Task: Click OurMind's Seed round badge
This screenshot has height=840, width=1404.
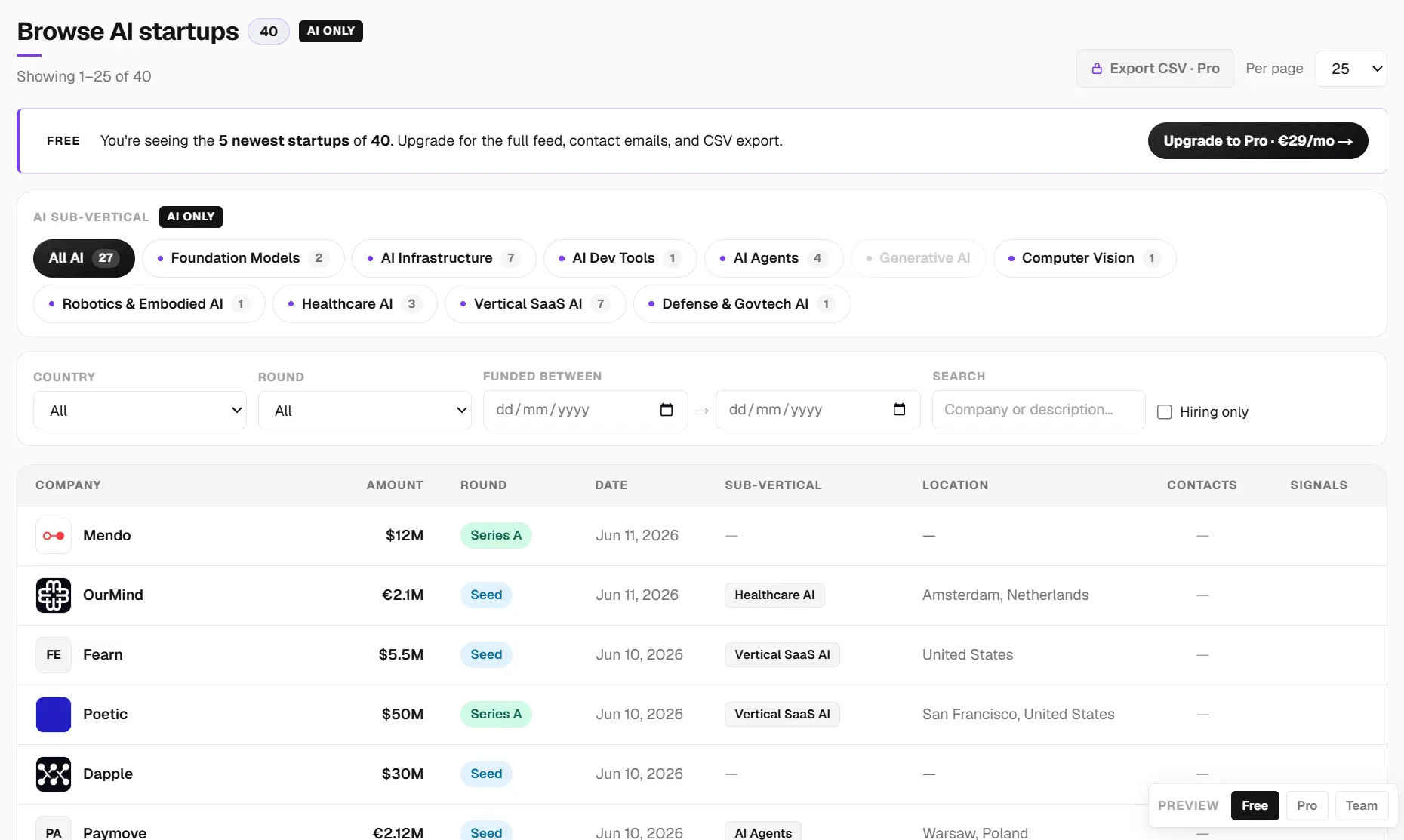Action: tap(486, 595)
